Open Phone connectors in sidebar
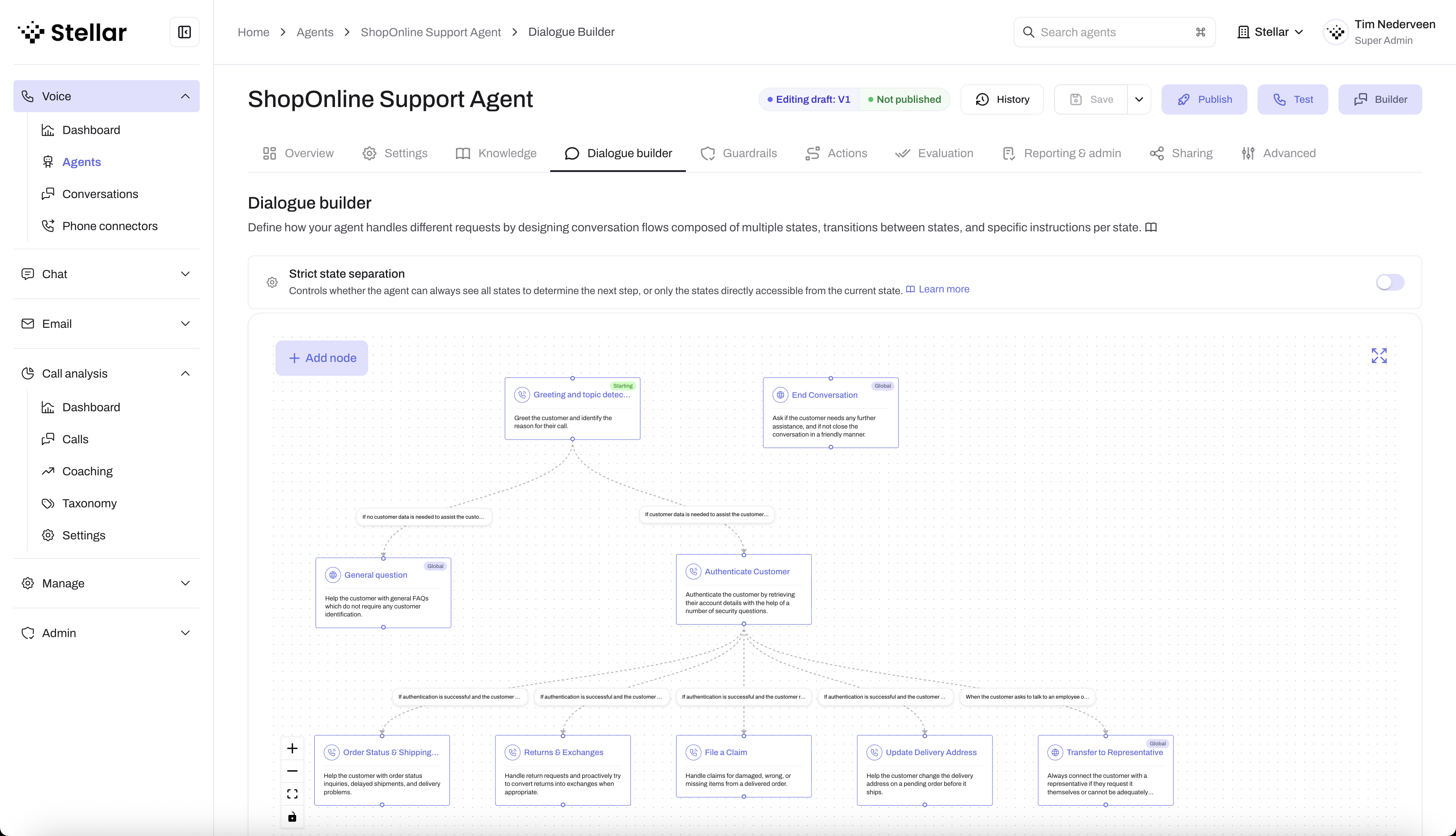 (99, 226)
